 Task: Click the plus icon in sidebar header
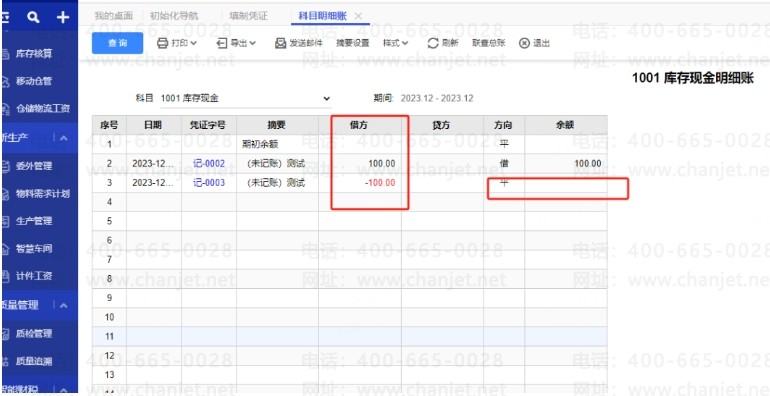(x=63, y=18)
